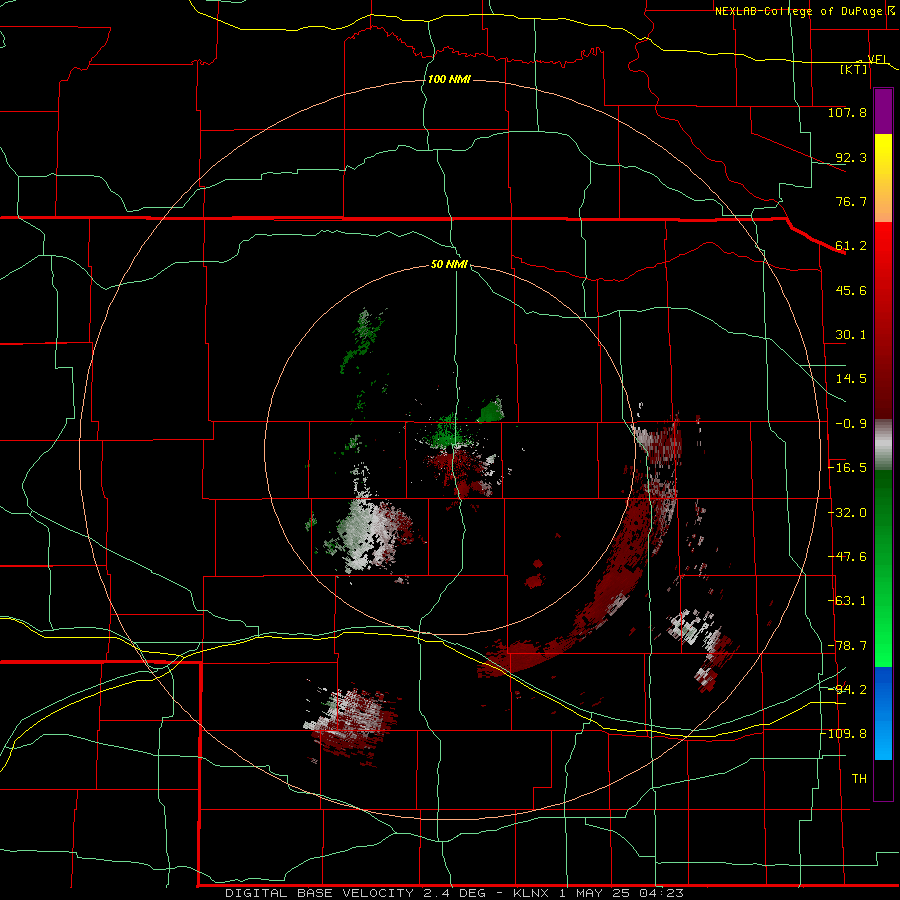Click the 45.6 legend value
This screenshot has height=900, width=900.
pyautogui.click(x=851, y=290)
